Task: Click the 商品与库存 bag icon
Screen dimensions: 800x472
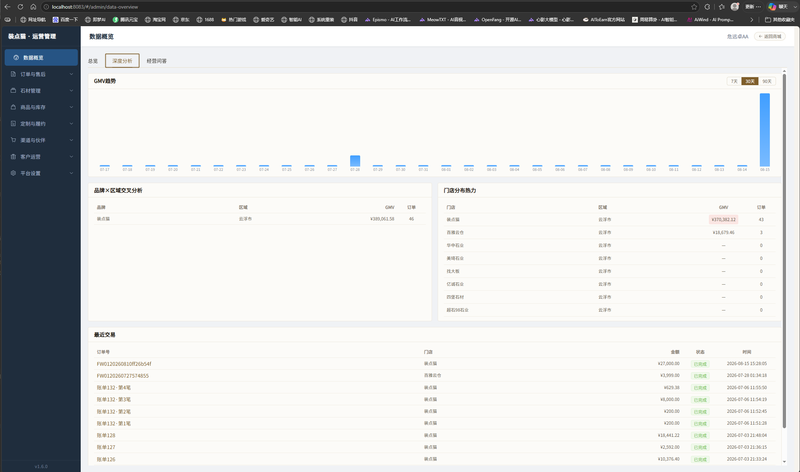Action: pos(13,107)
